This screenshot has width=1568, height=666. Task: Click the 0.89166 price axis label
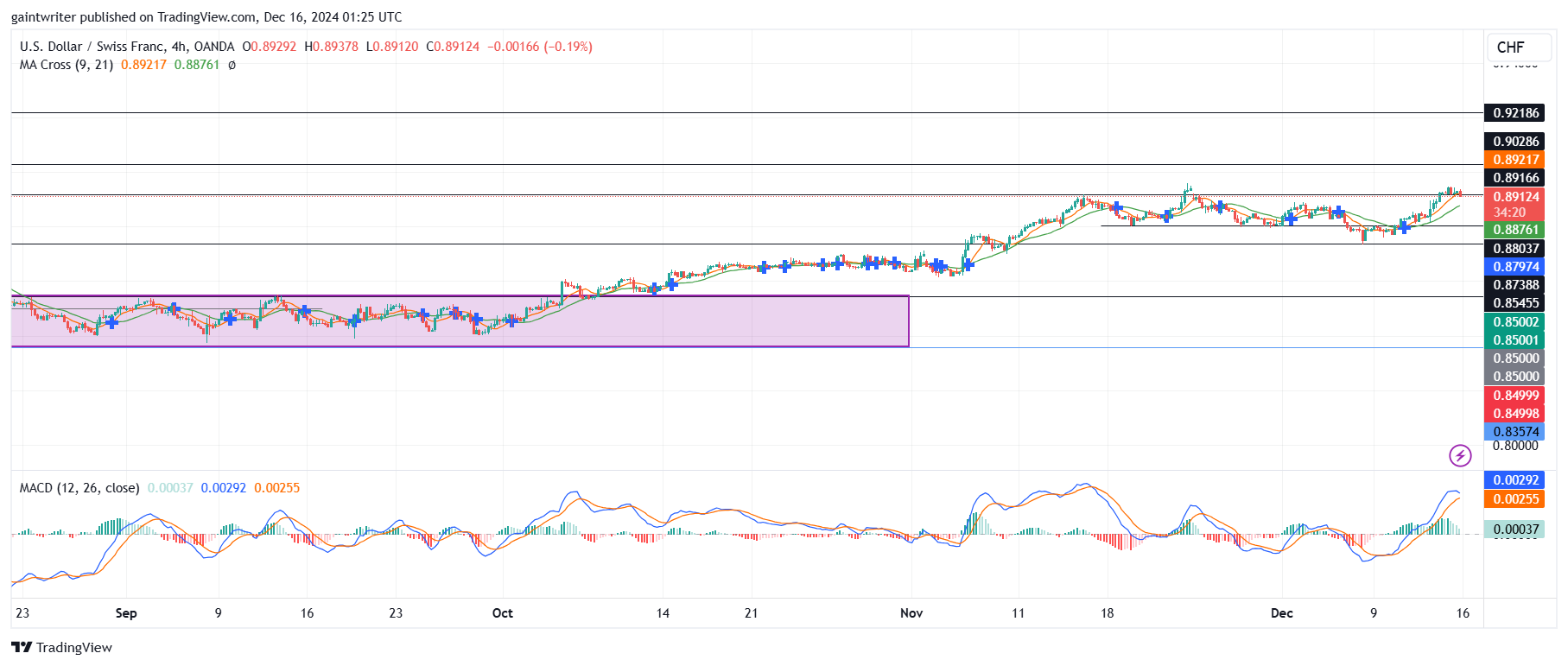[1514, 178]
